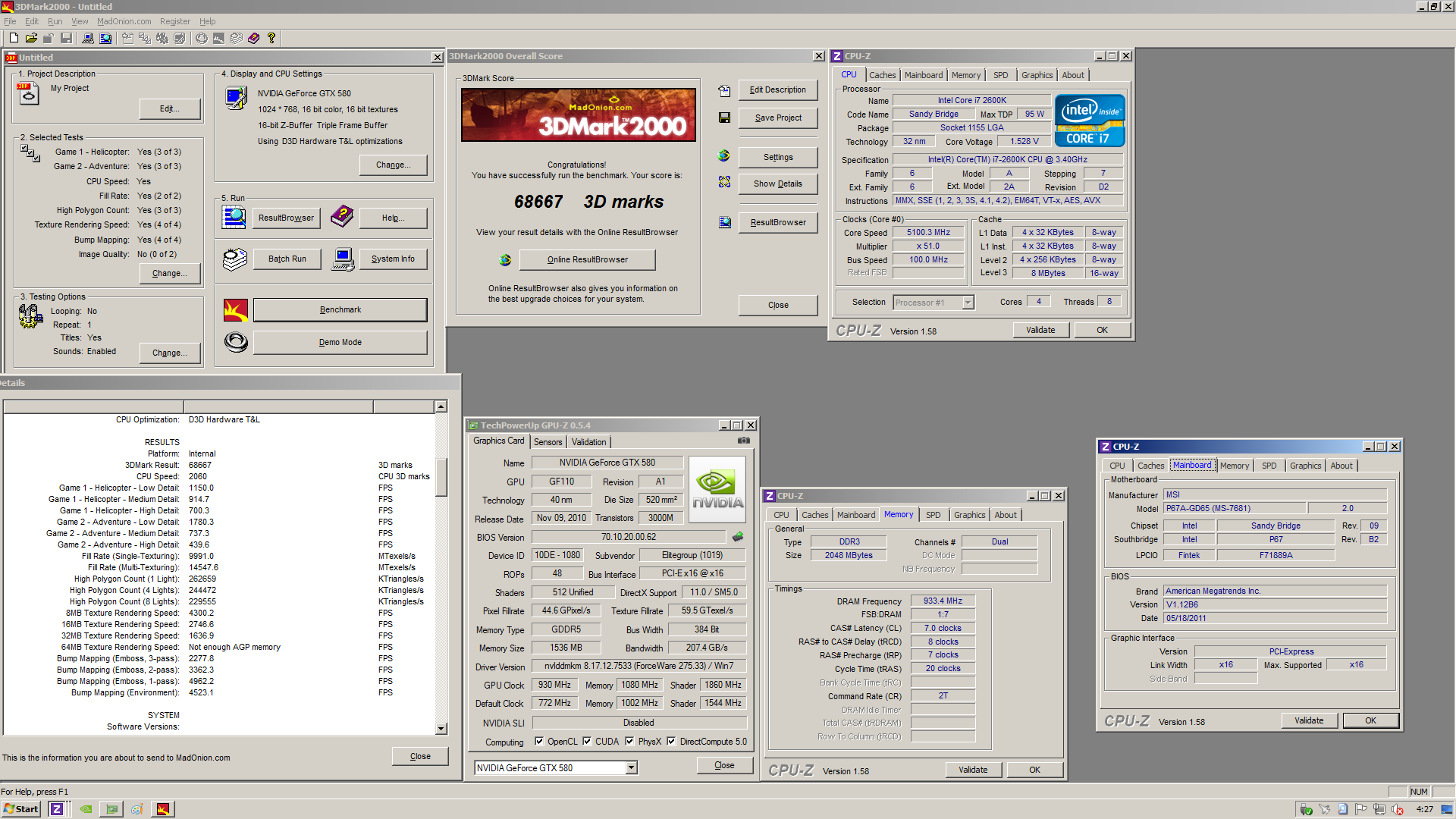Image resolution: width=1456 pixels, height=819 pixels.
Task: Click the computer icon beside System Info
Action: [343, 259]
